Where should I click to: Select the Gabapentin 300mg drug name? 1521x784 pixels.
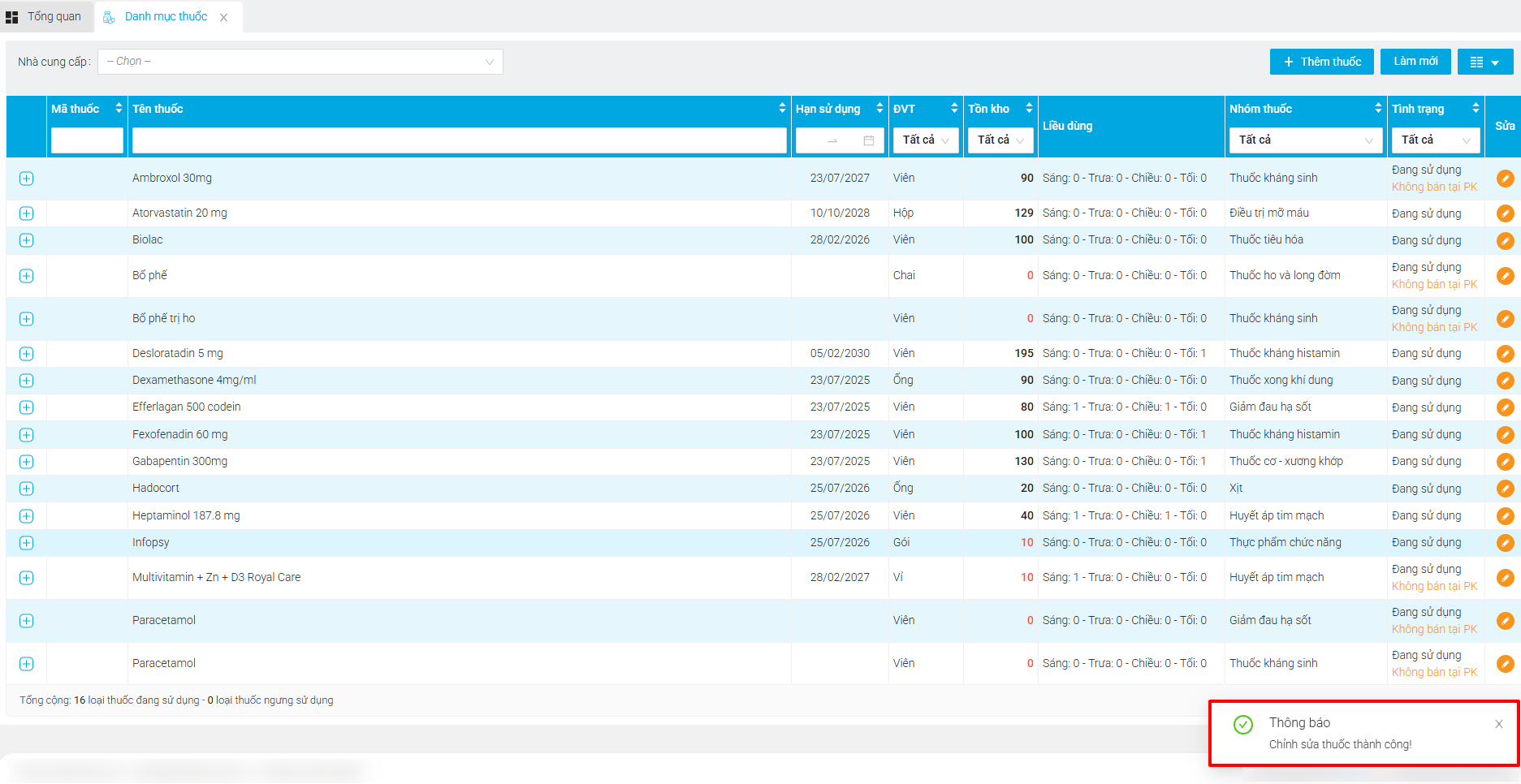tap(180, 461)
